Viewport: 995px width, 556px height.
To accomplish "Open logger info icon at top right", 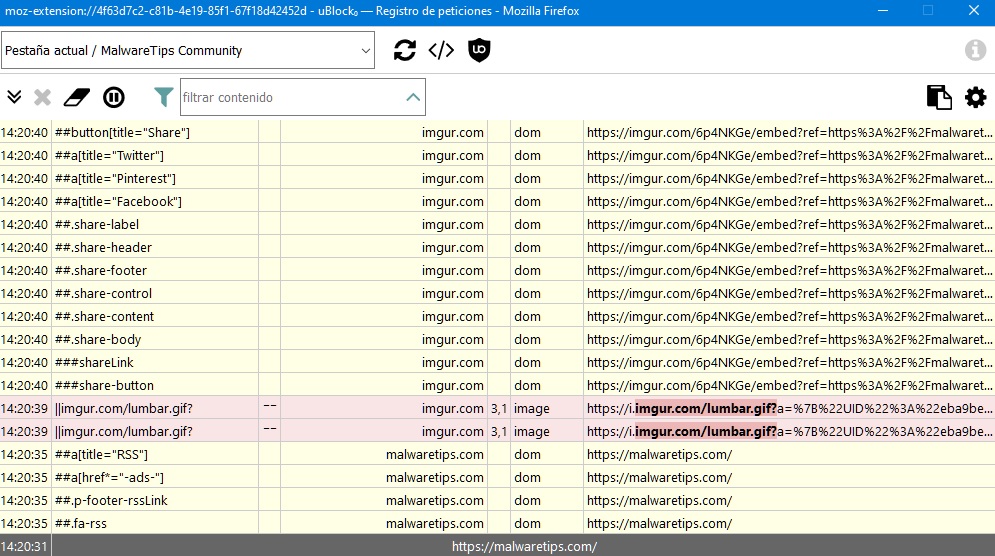I will pyautogui.click(x=975, y=50).
